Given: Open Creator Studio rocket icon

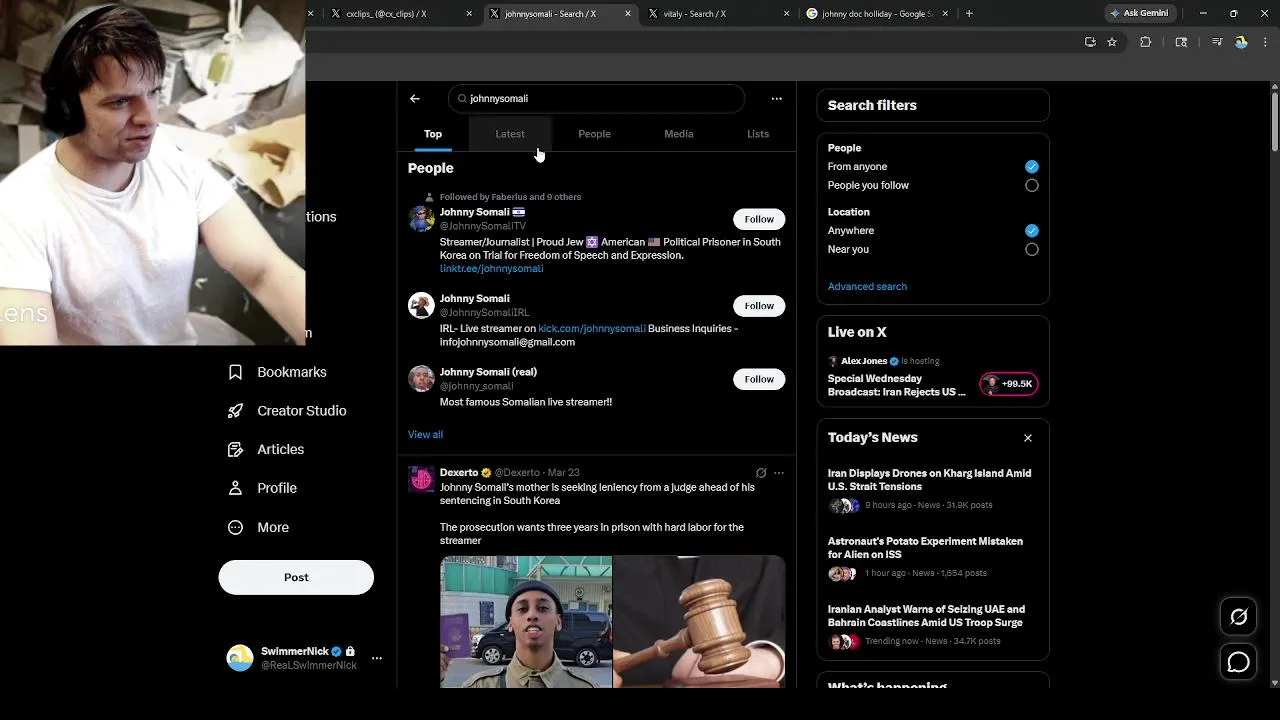Looking at the screenshot, I should click(235, 411).
